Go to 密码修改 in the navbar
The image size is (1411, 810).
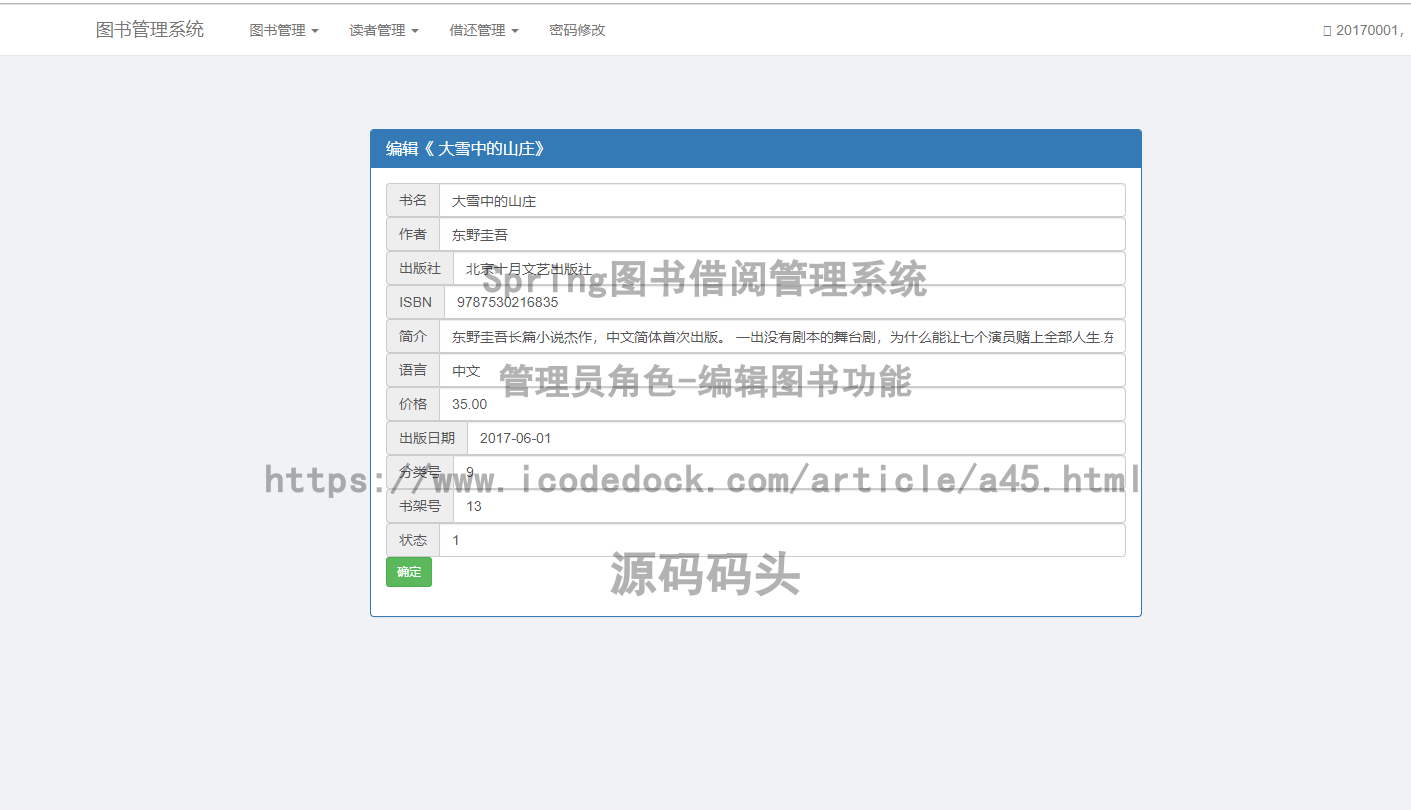pos(577,30)
